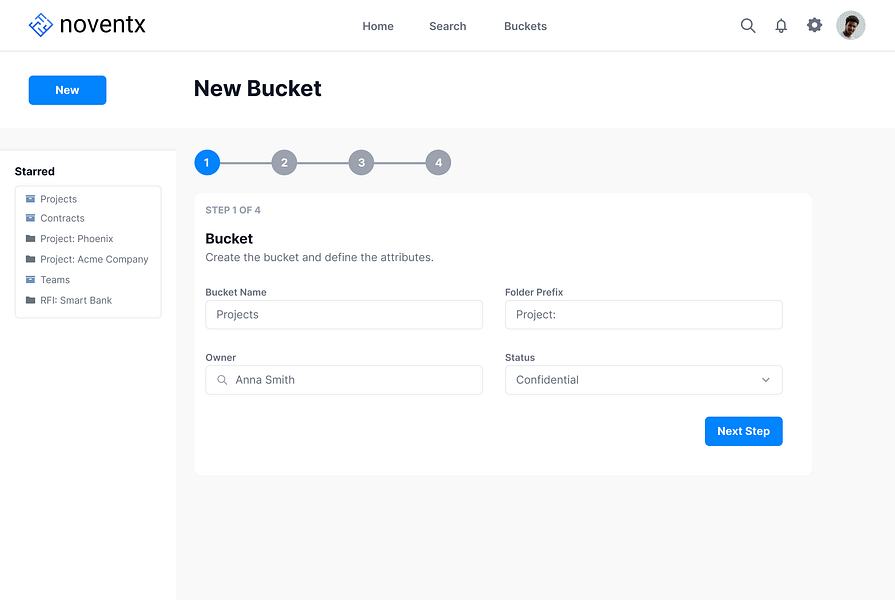The width and height of the screenshot is (895, 600).
Task: Jump to step 3 circle
Action: (361, 163)
